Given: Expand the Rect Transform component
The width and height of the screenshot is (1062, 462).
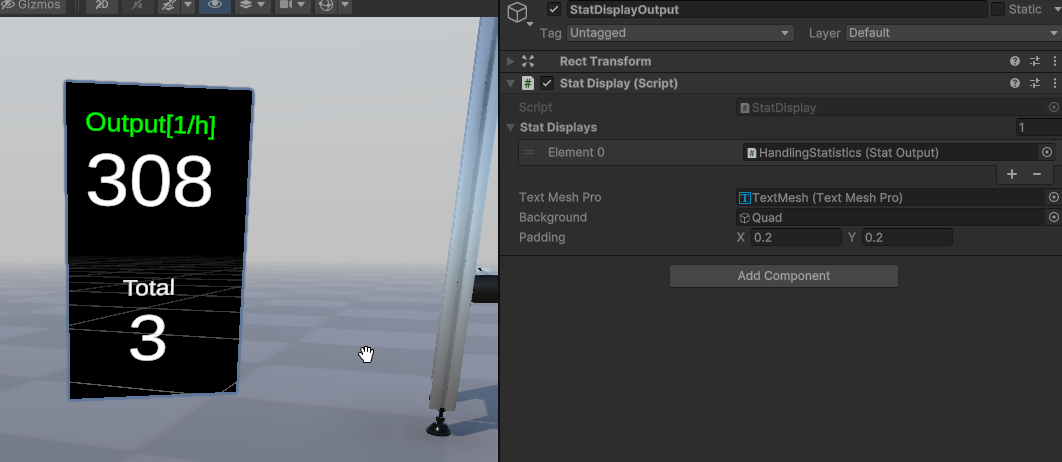Looking at the screenshot, I should (x=511, y=62).
